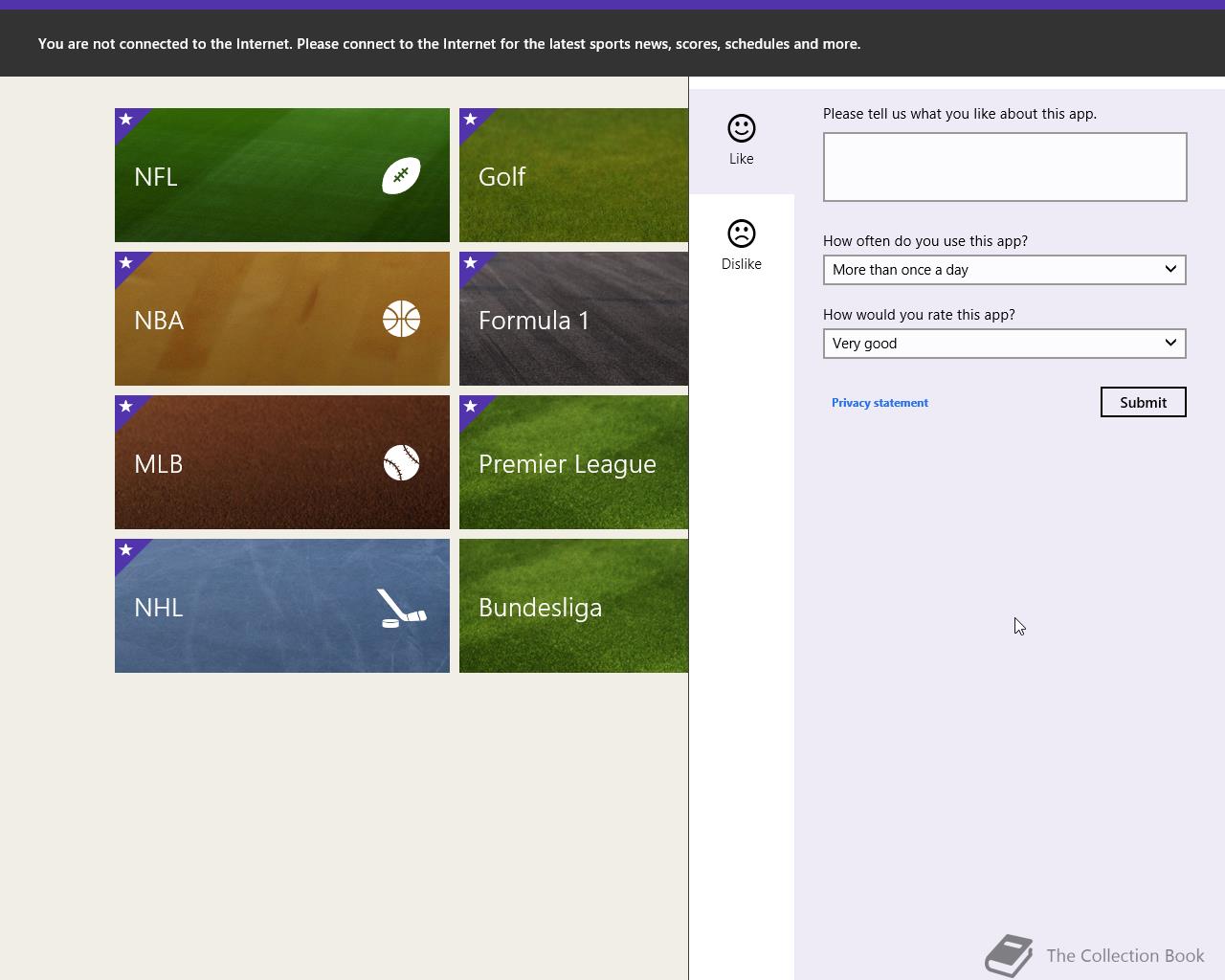Screen dimensions: 1225x980
Task: Open the Golf sport tile
Action: 573,175
